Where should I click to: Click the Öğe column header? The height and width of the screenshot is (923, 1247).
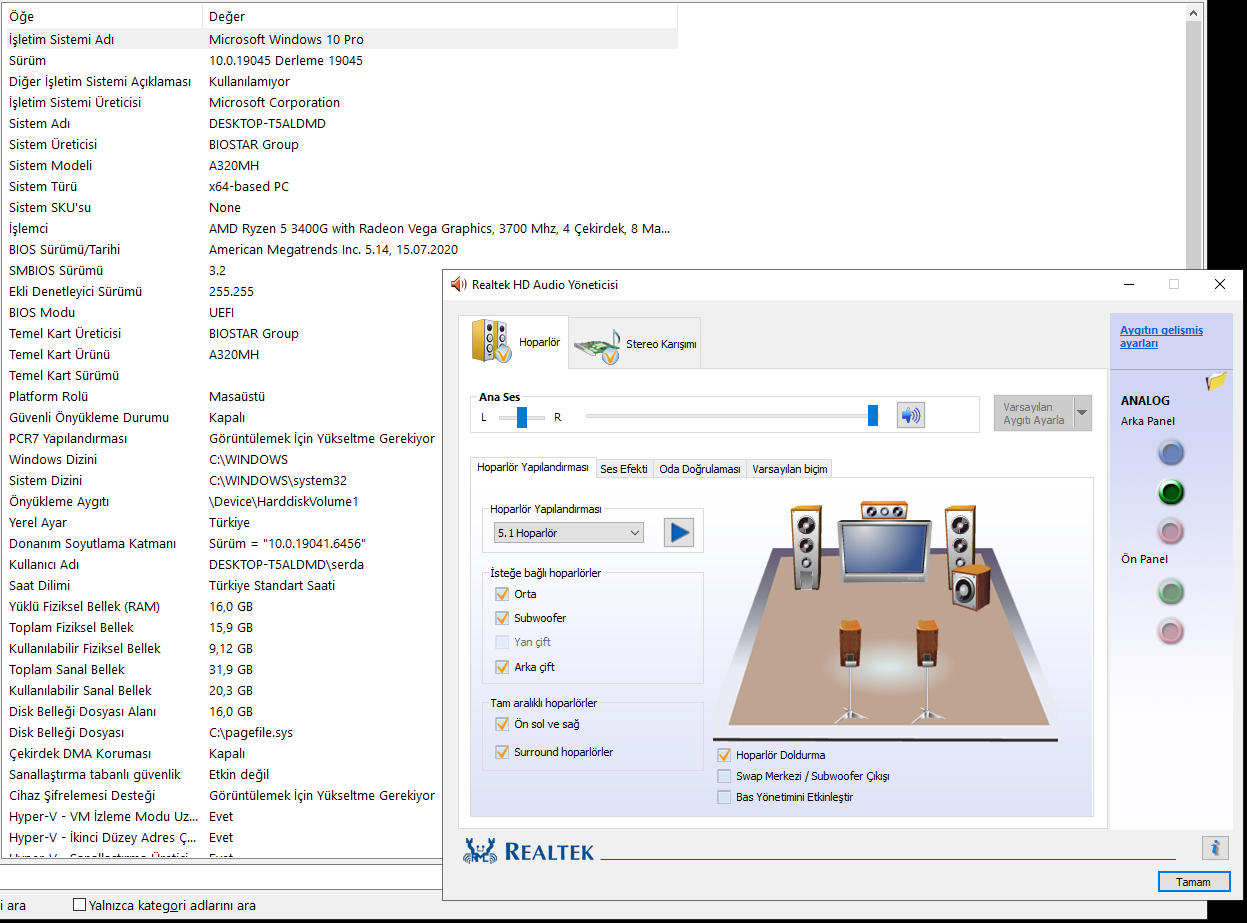click(101, 16)
